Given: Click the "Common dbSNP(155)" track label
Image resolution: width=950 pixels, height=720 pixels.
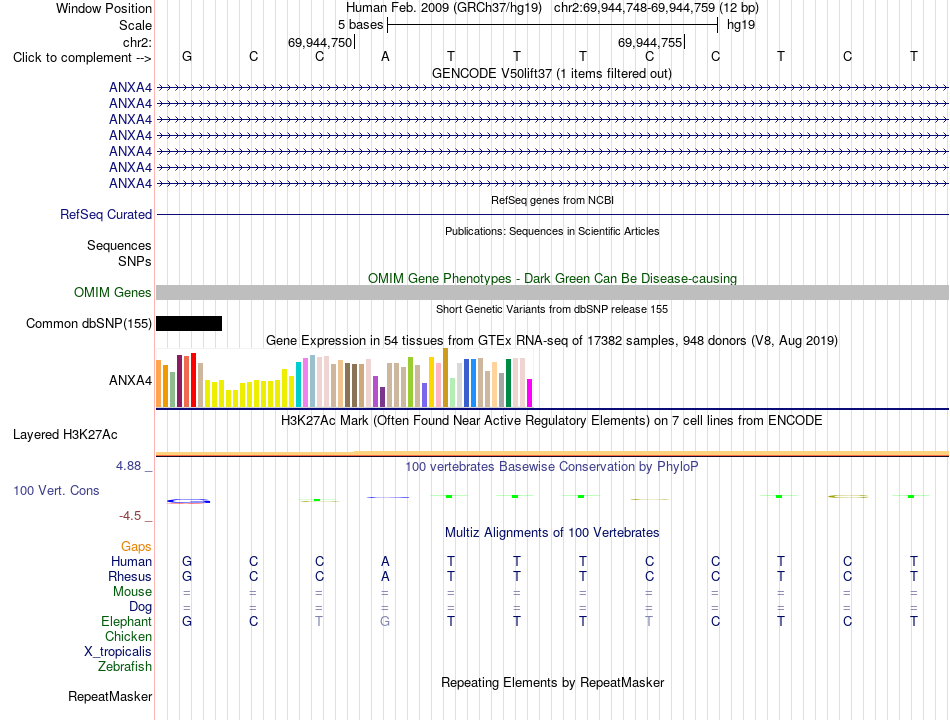Looking at the screenshot, I should (88, 324).
